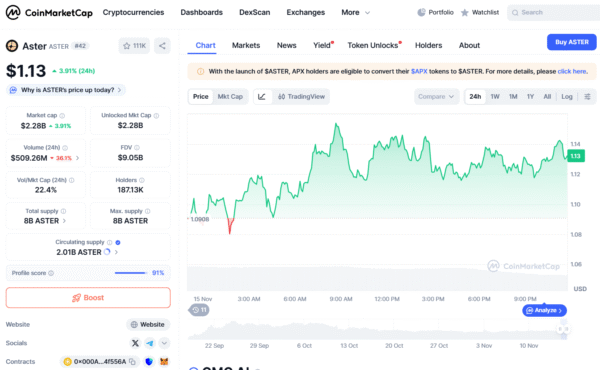The width and height of the screenshot is (600, 370).
Task: Open the line chart type icon
Action: [x=262, y=97]
